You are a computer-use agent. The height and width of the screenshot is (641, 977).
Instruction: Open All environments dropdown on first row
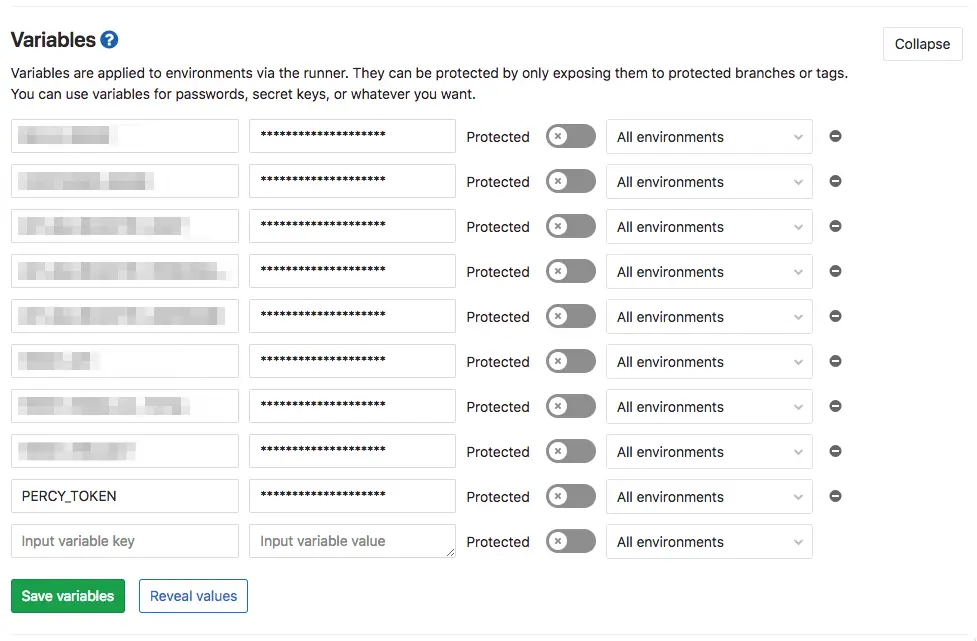pyautogui.click(x=709, y=137)
